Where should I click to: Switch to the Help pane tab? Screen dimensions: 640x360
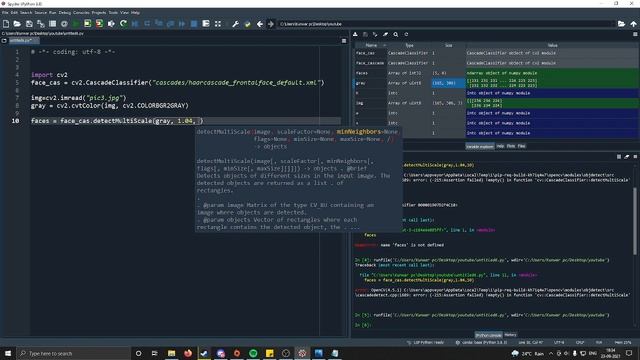tap(500, 146)
